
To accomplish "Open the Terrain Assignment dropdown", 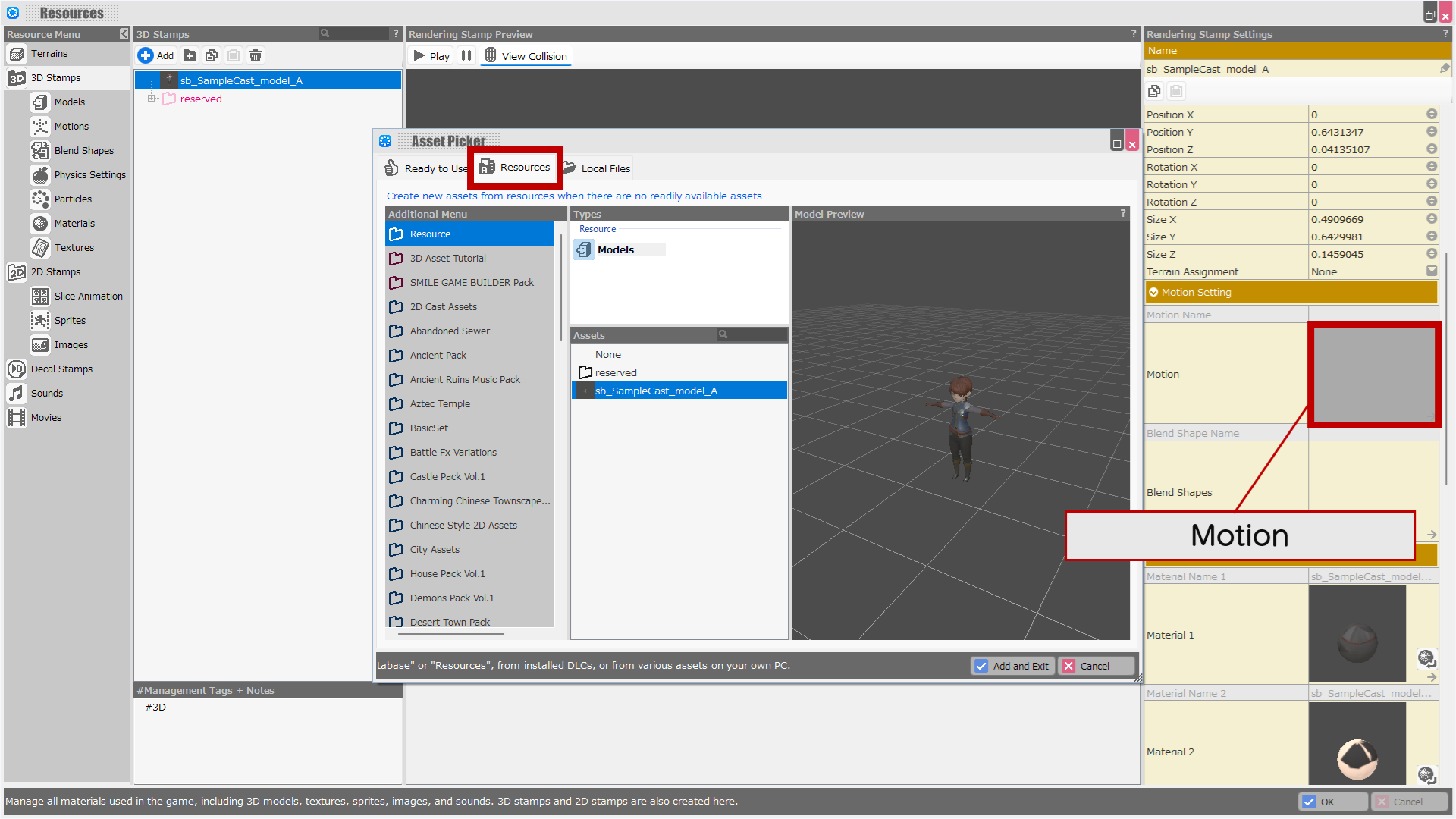I will point(1431,271).
